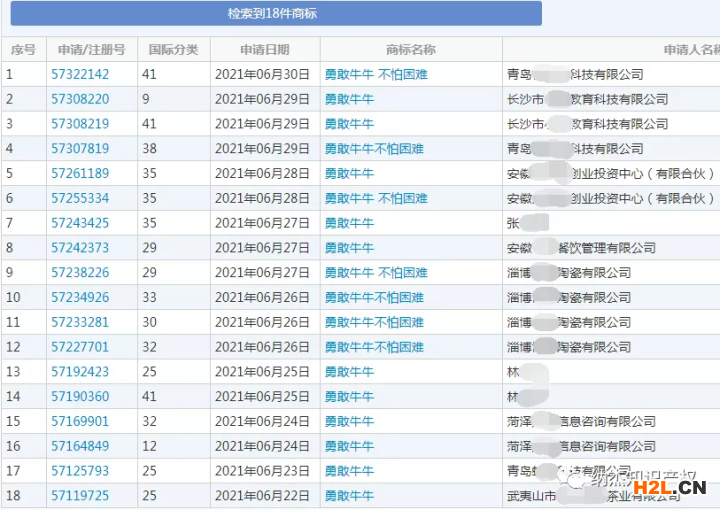Click trademark name in row 9
Viewport: 720px width, 510px height.
[x=376, y=273]
